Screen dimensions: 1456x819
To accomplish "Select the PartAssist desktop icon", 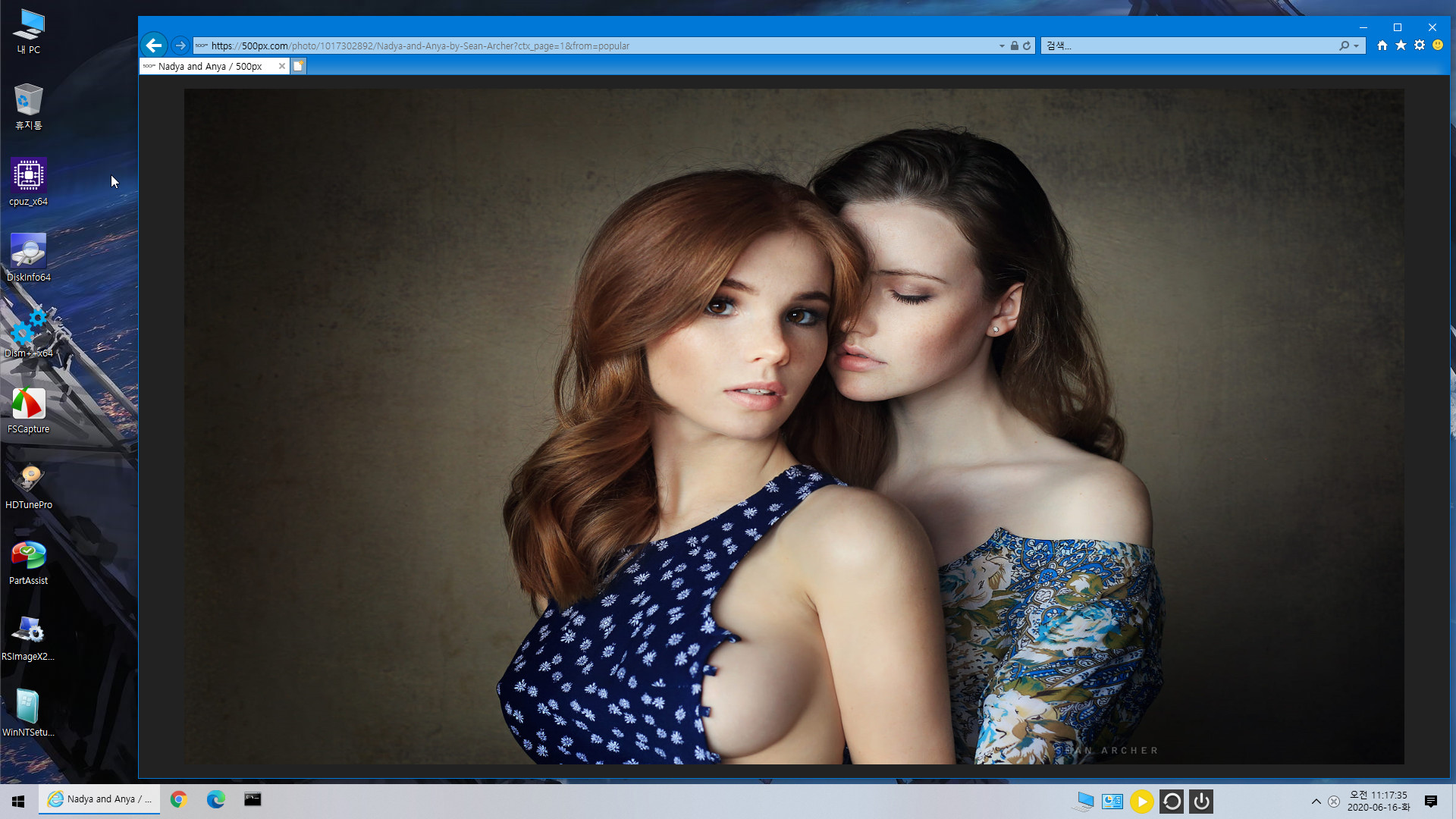I will [x=29, y=561].
